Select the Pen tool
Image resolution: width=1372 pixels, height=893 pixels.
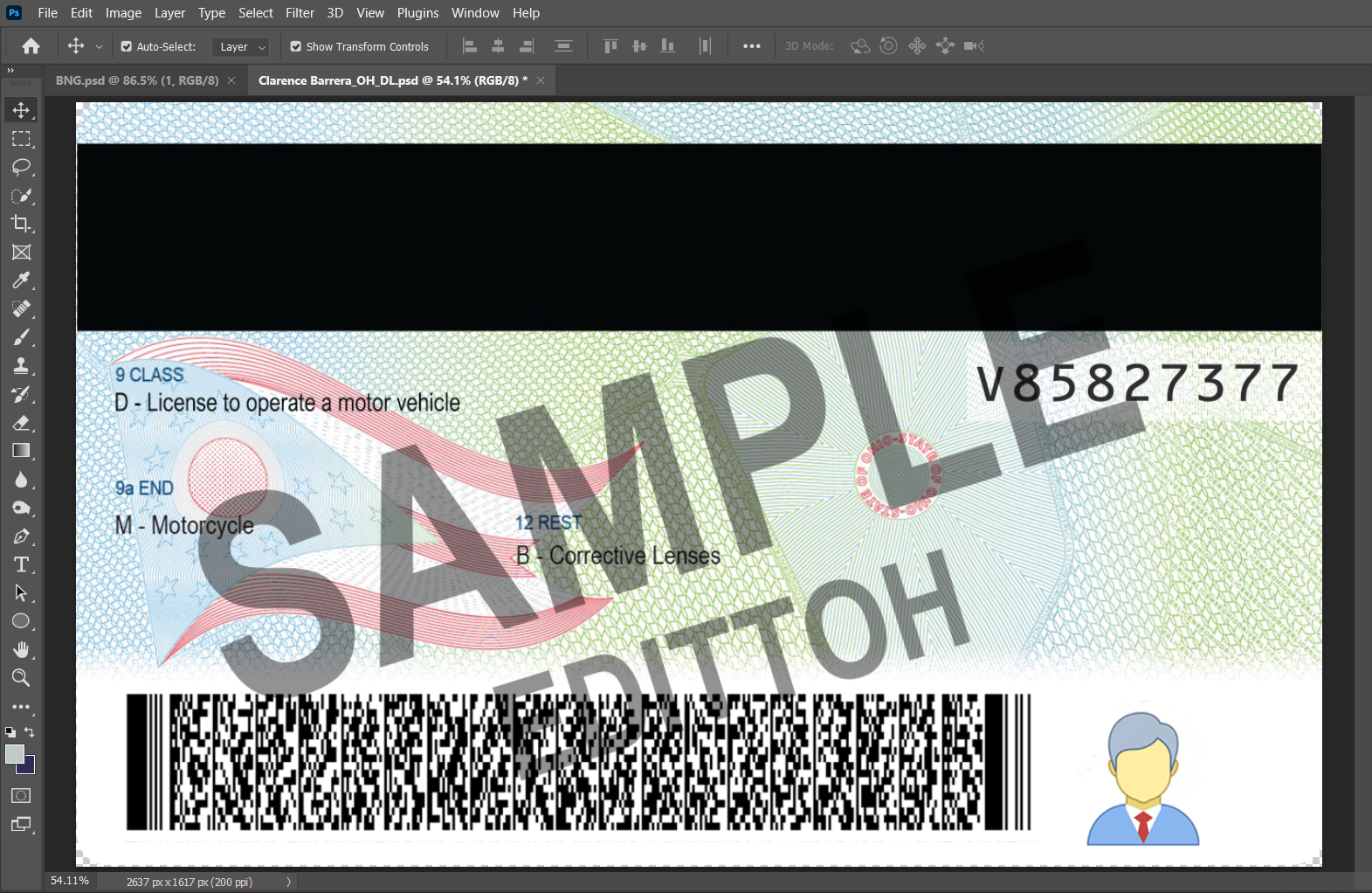coord(21,536)
